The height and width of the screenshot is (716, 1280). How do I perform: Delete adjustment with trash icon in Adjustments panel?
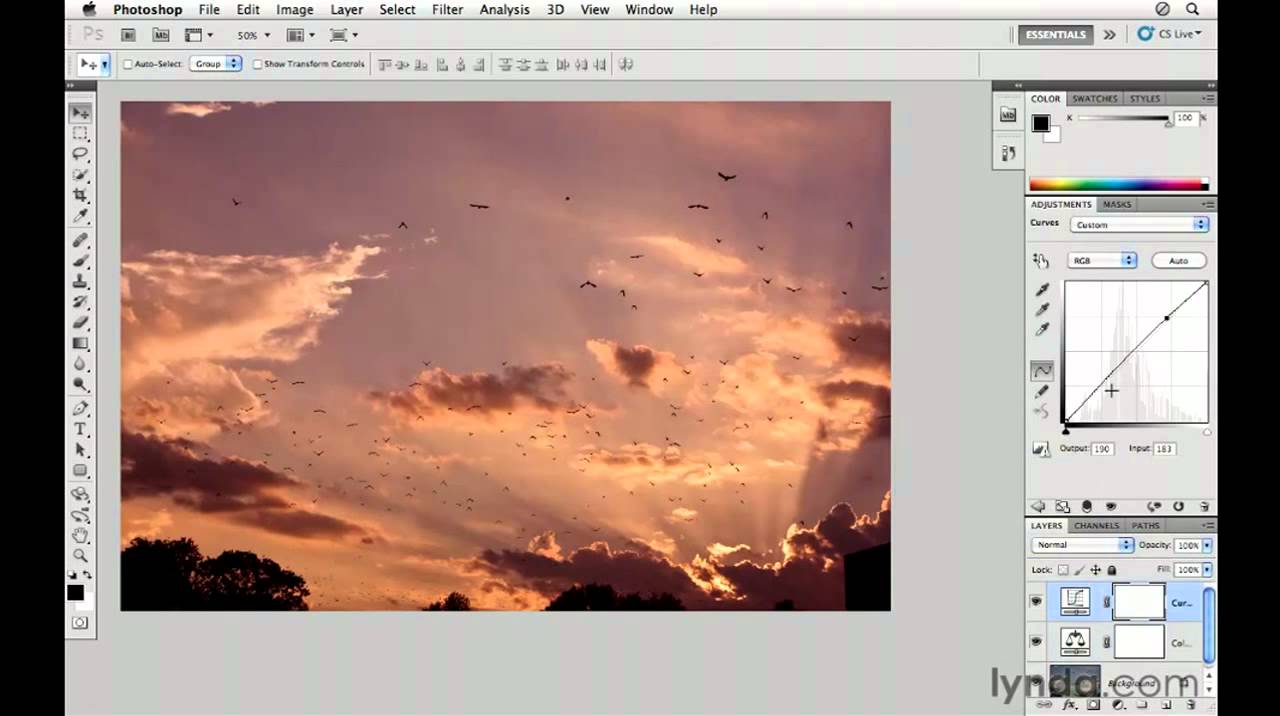click(1204, 507)
